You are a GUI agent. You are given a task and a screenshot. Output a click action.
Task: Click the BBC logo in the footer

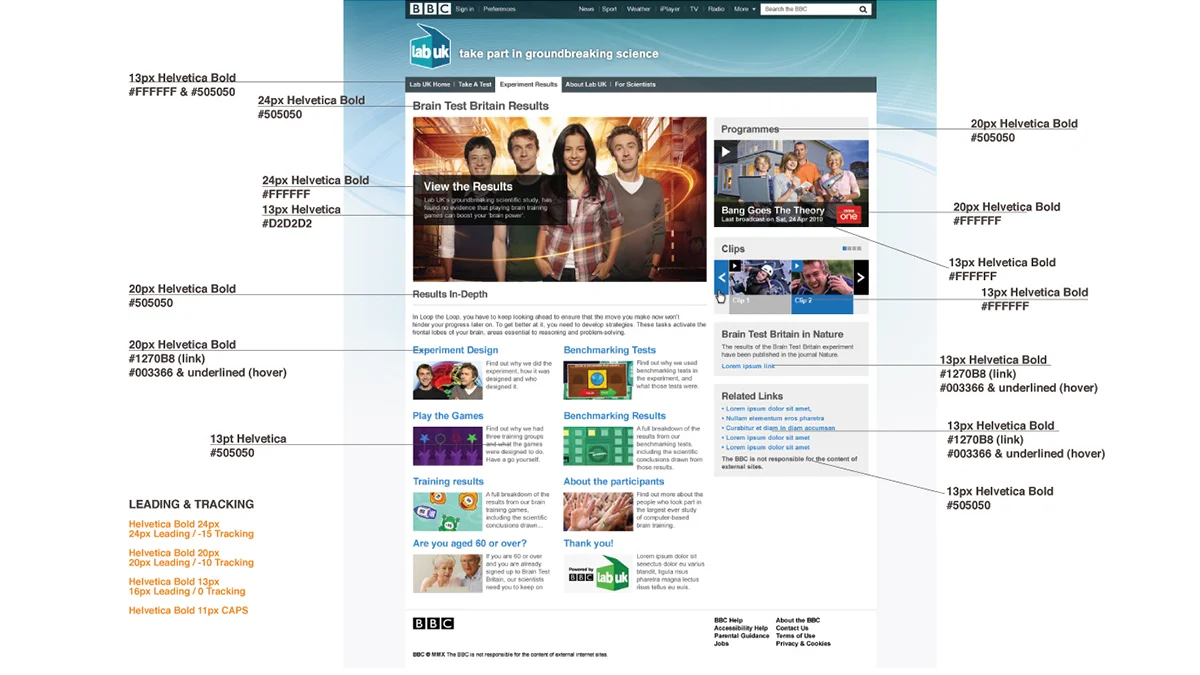(433, 624)
